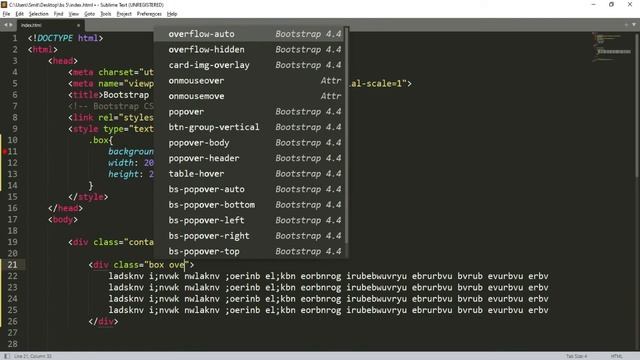
Task: Place cursor on the DOCTYPE html line
Action: pos(65,38)
